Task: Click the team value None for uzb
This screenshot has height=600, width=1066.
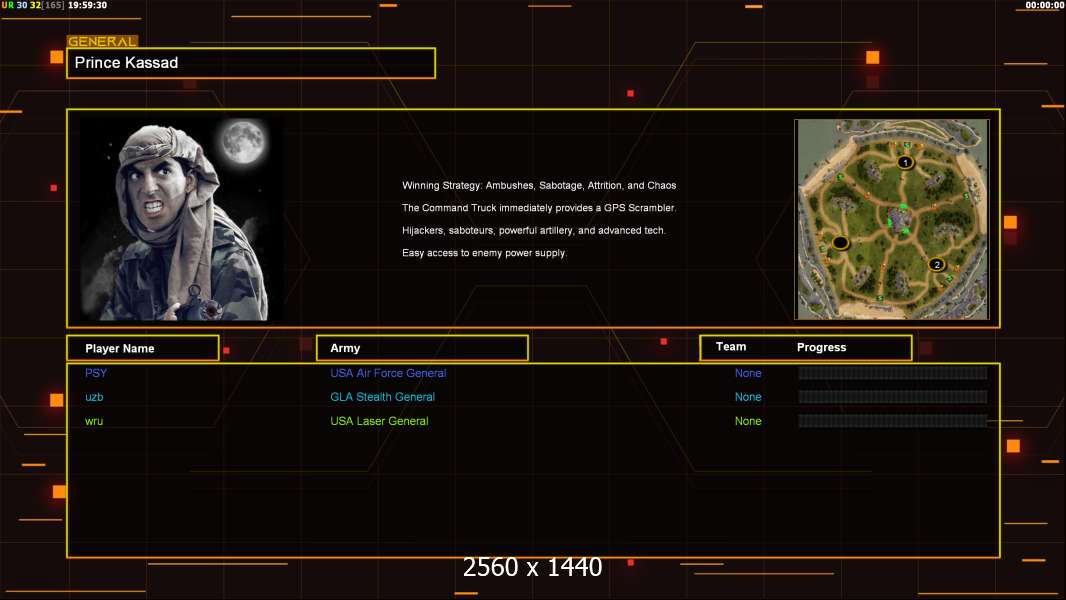Action: (748, 397)
